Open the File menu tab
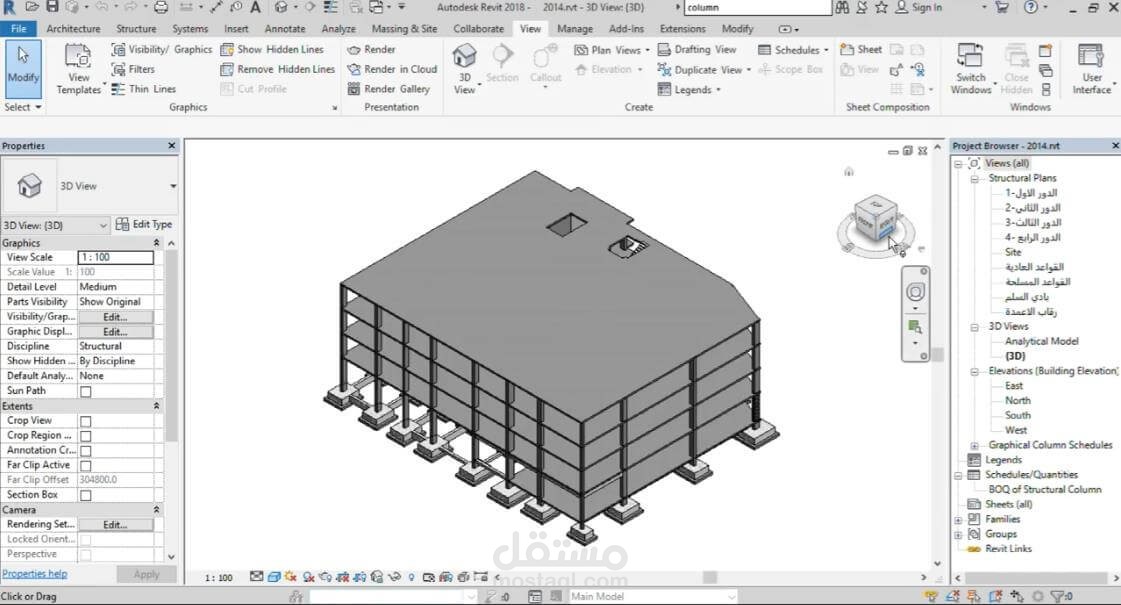This screenshot has height=605, width=1121. (19, 29)
